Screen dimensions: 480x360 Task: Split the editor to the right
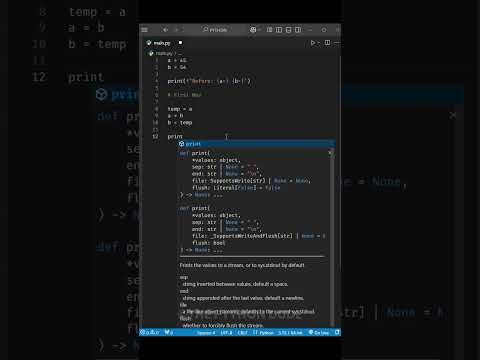[327, 43]
